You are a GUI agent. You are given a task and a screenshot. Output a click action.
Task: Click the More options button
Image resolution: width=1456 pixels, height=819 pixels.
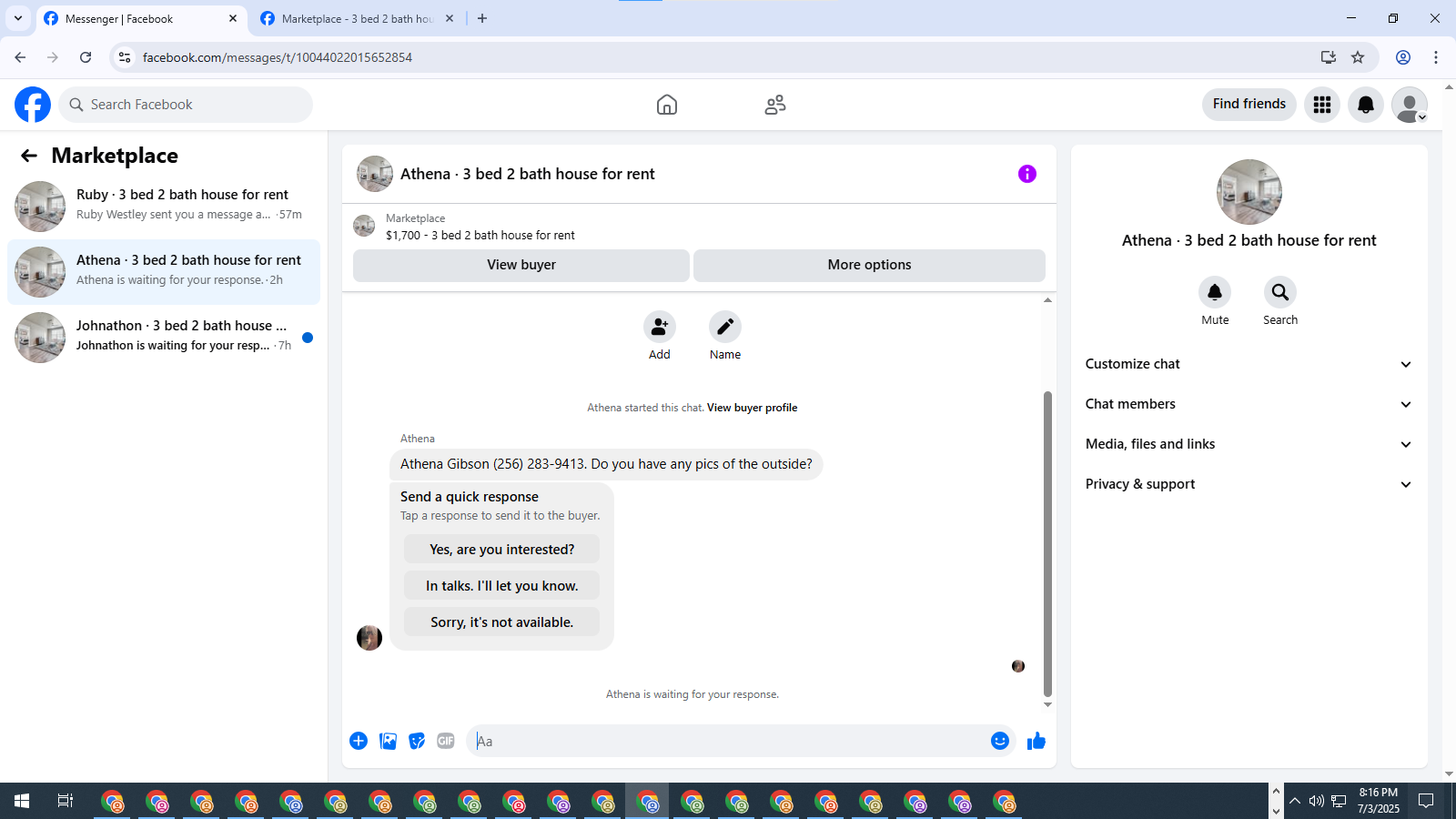tap(869, 265)
